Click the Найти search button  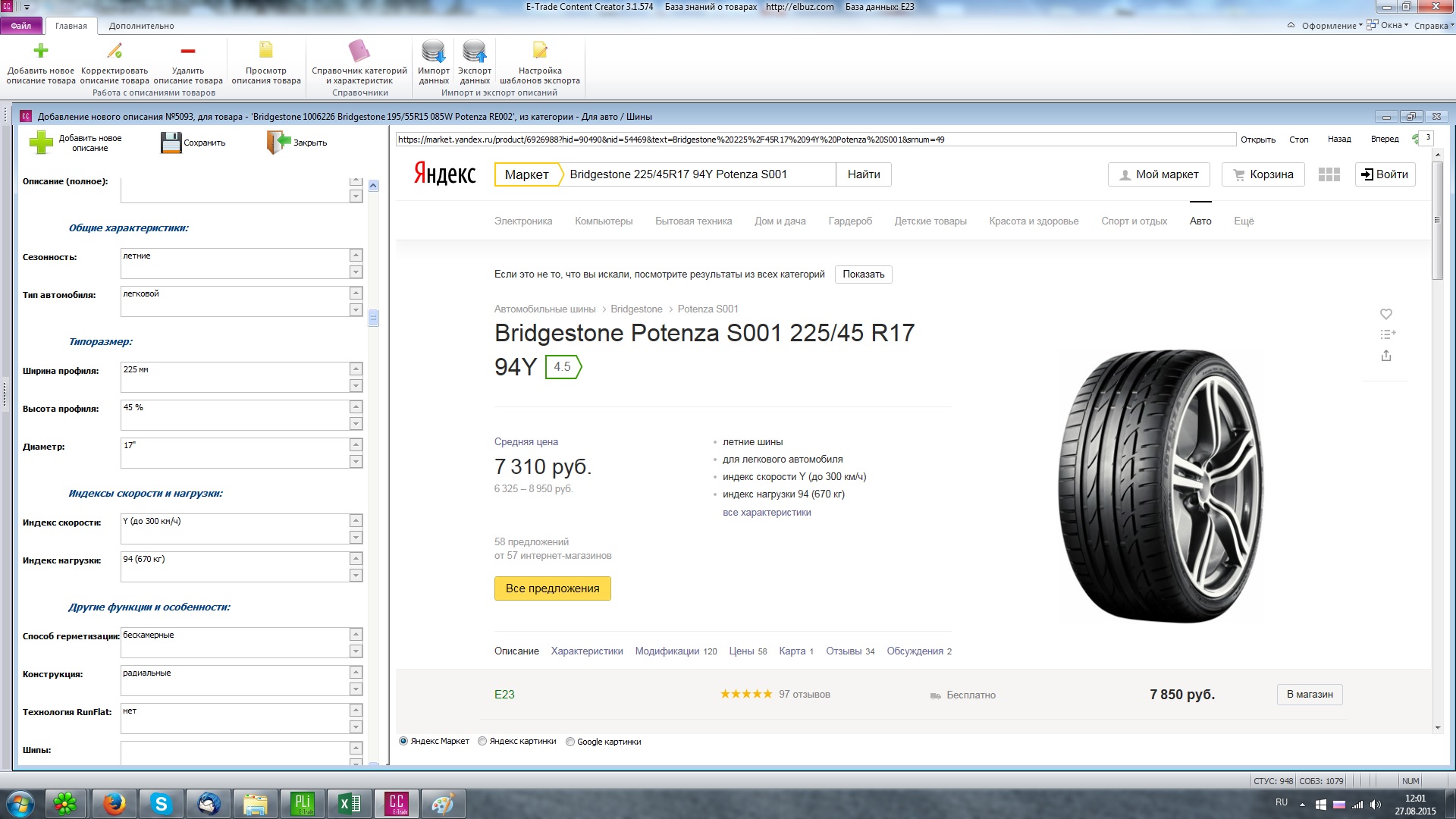864,174
